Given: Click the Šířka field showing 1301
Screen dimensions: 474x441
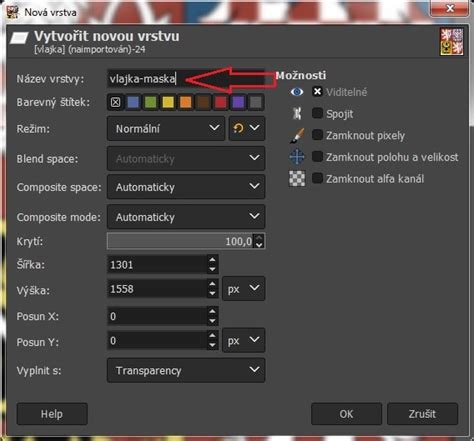Looking at the screenshot, I should point(157,265).
